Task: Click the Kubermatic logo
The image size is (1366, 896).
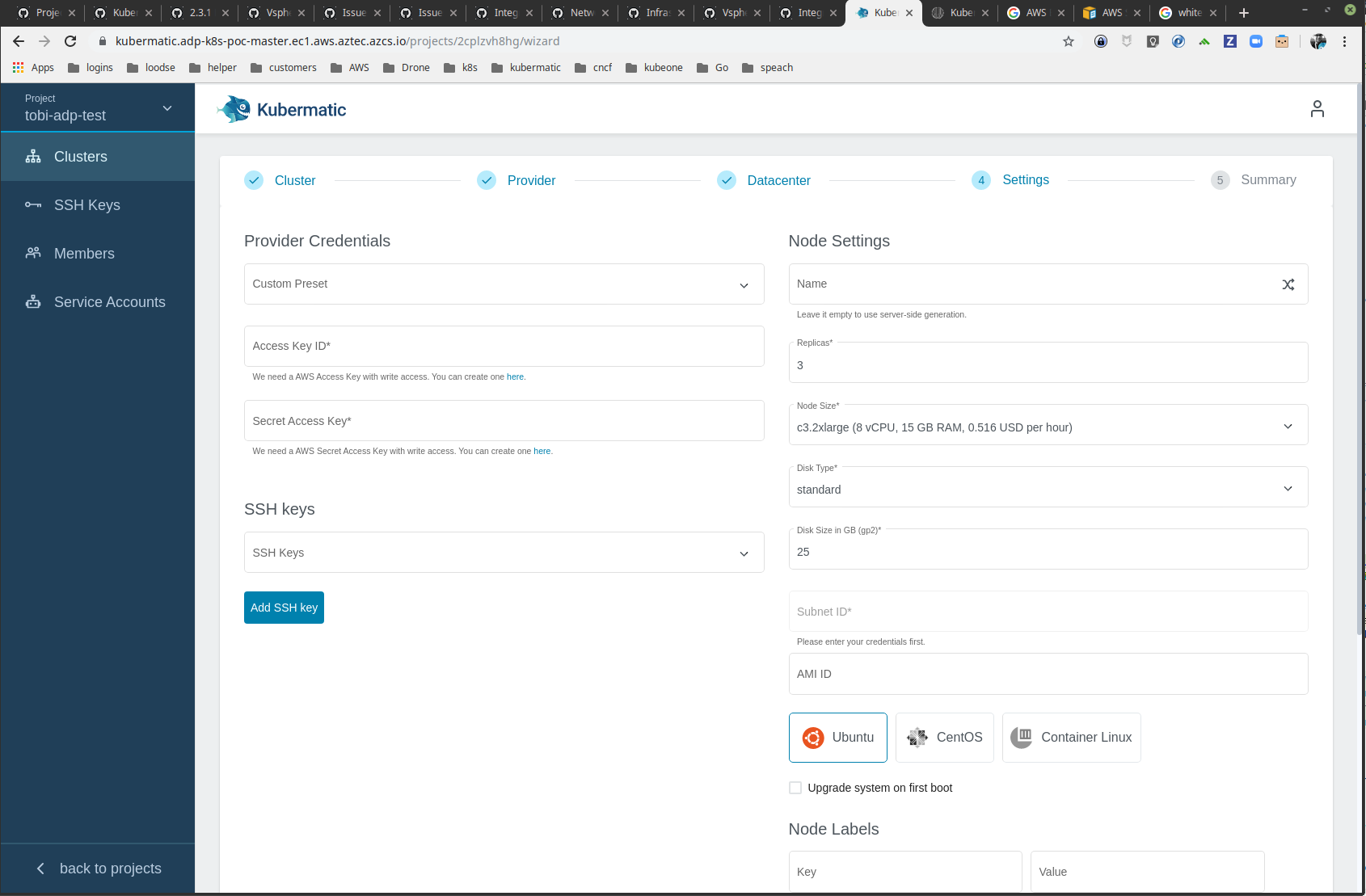Action: click(281, 109)
